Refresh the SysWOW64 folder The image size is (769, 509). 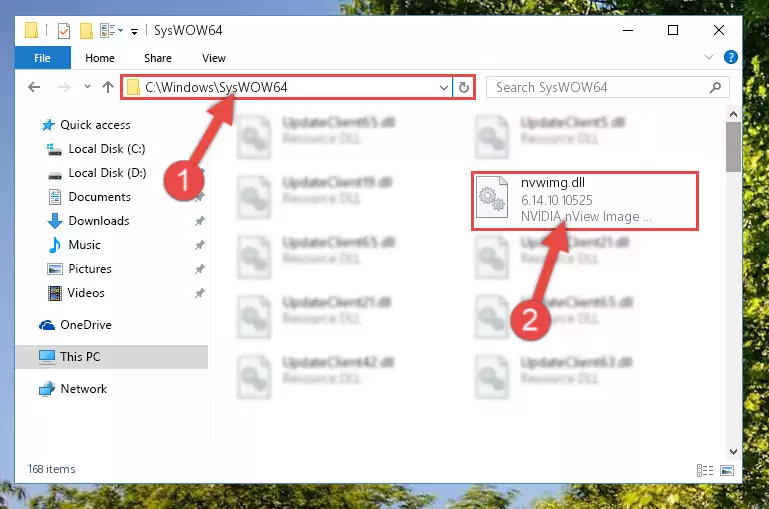tap(463, 88)
